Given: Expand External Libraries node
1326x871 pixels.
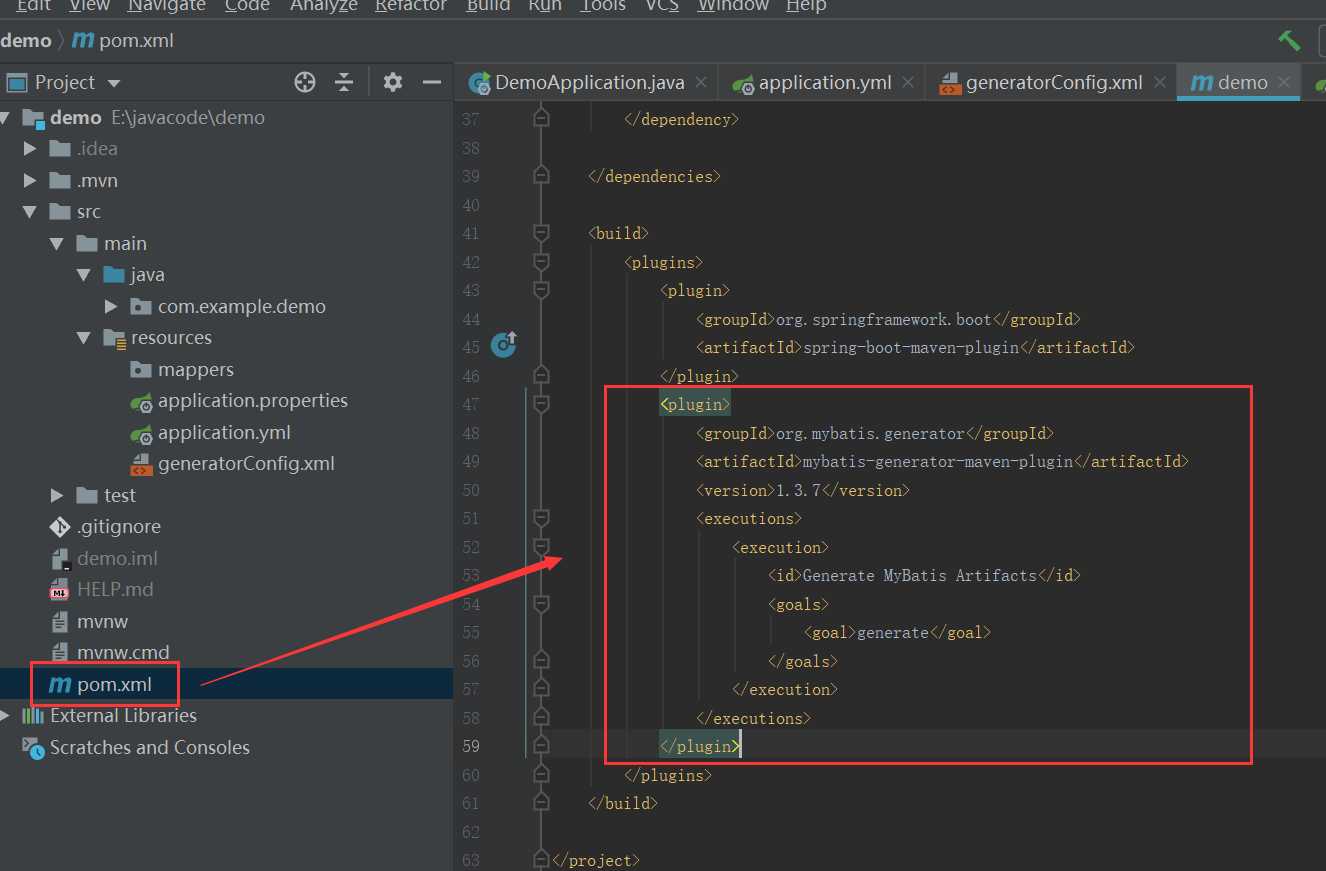Looking at the screenshot, I should point(4,716).
